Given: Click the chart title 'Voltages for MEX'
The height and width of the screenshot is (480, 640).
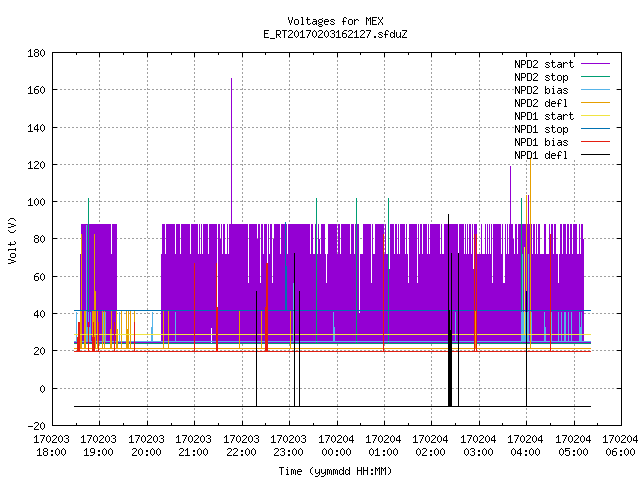Looking at the screenshot, I should (x=335, y=21).
